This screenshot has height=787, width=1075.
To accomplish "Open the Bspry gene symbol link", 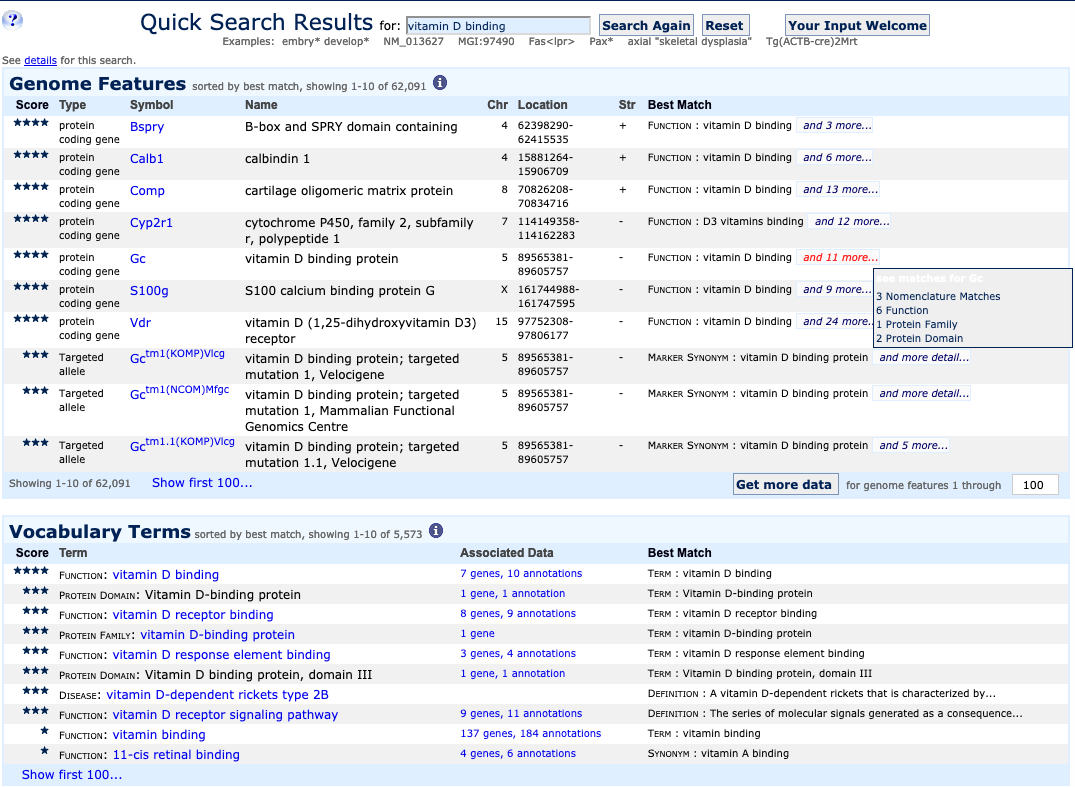I will 147,127.
